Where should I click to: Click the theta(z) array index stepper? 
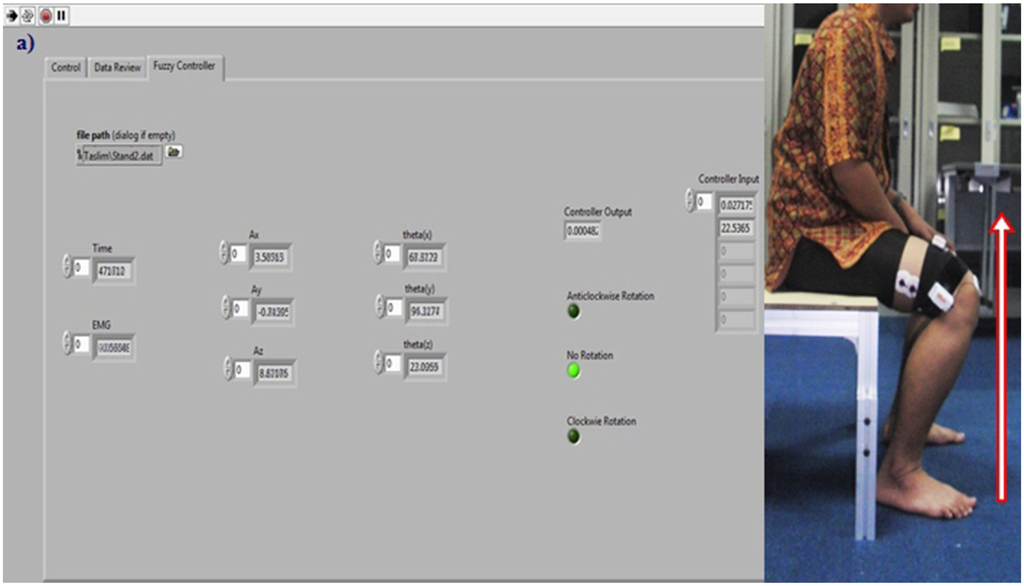379,362
